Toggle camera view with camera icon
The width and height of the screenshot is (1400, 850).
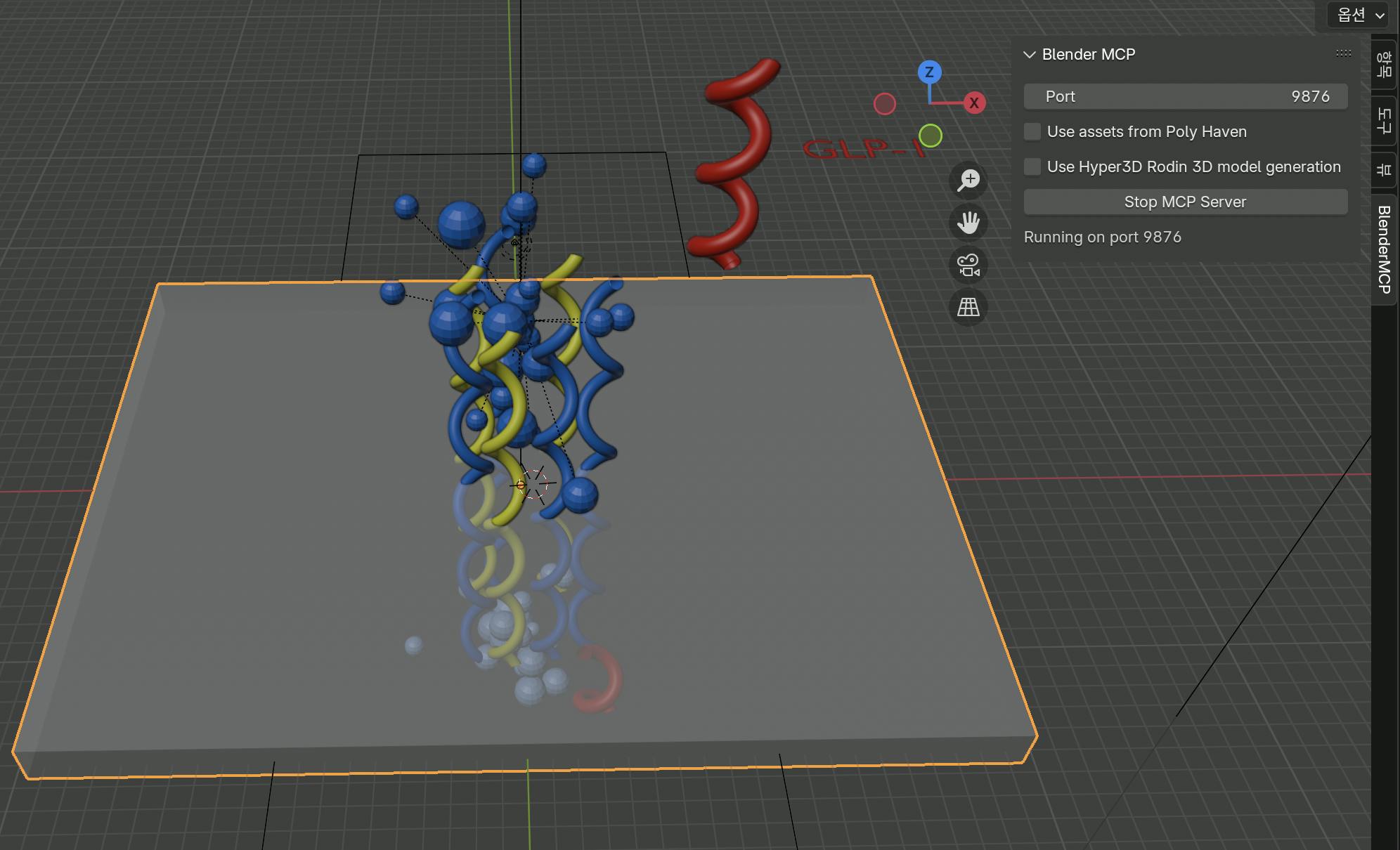[x=968, y=265]
